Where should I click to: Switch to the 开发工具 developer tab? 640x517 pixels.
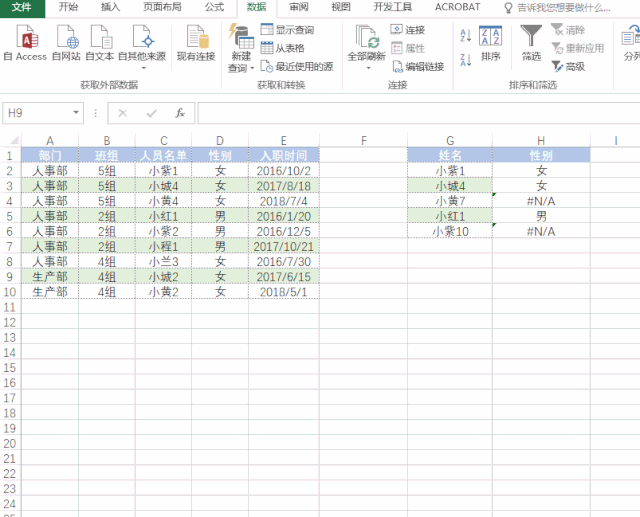tap(392, 7)
